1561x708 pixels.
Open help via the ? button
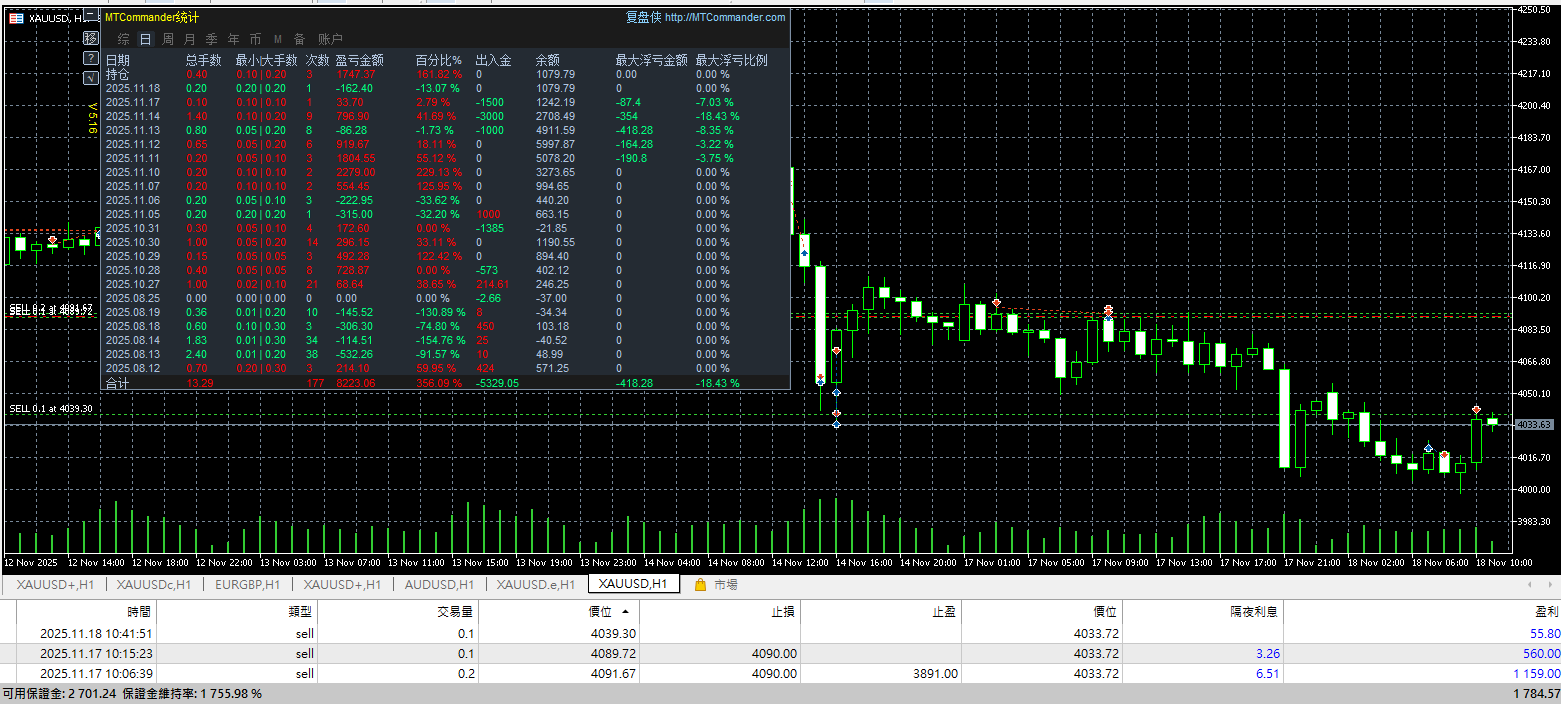[91, 59]
